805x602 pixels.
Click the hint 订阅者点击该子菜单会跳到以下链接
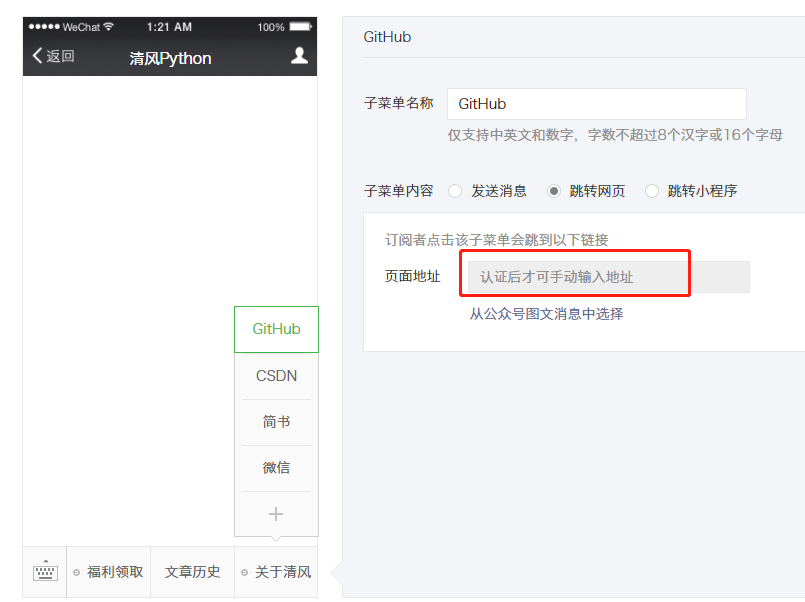pos(496,240)
